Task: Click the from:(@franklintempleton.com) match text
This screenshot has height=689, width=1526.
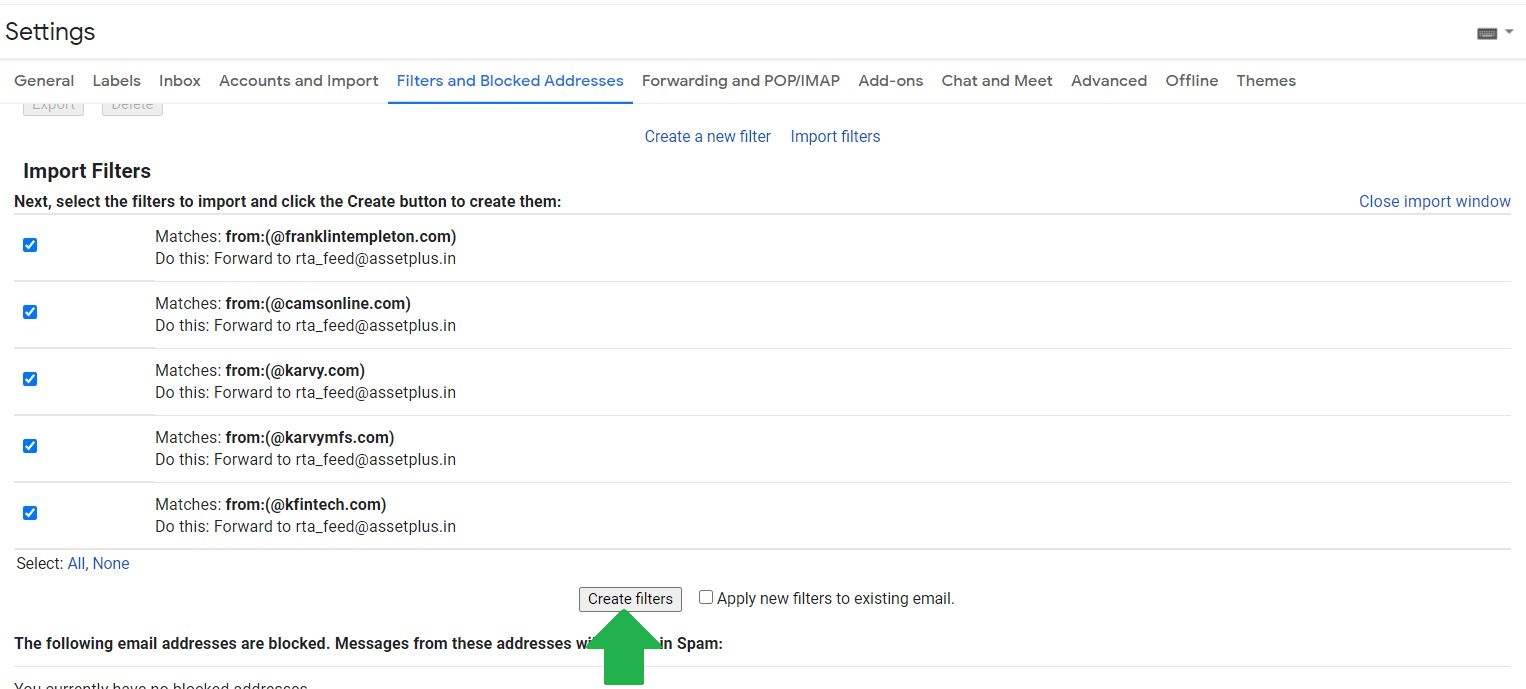Action: 341,237
